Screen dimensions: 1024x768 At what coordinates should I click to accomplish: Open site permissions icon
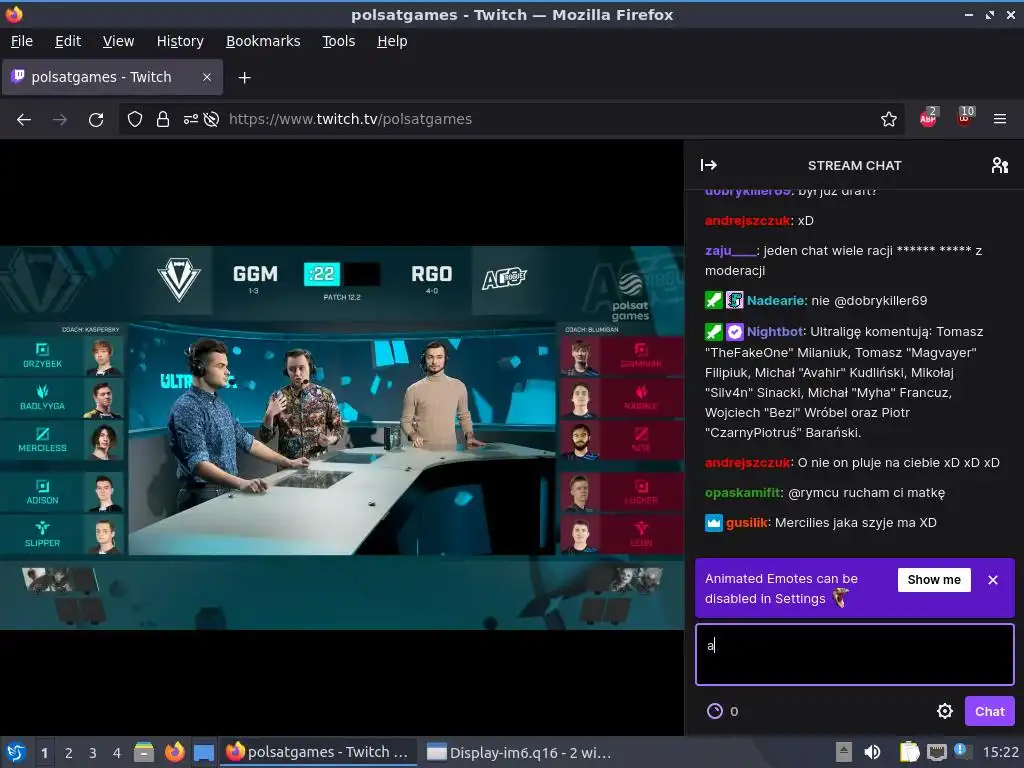tap(191, 120)
